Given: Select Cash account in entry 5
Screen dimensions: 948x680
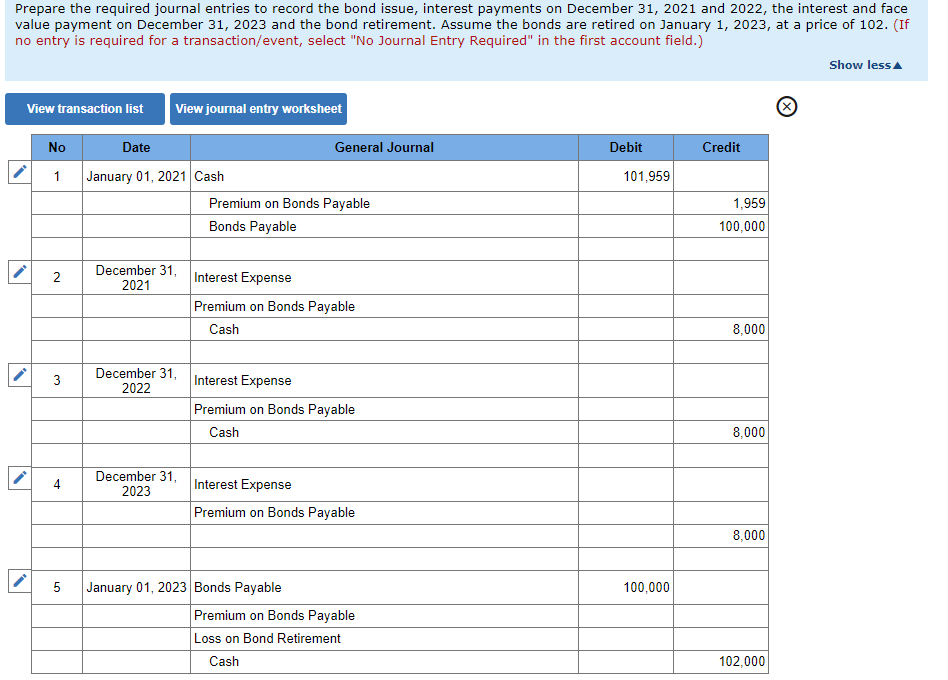Looking at the screenshot, I should point(384,661).
